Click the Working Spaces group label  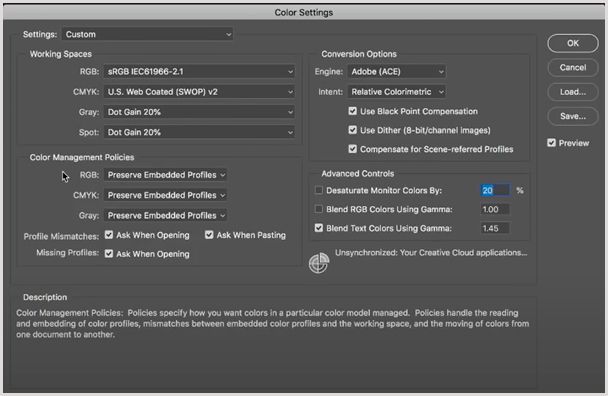[x=61, y=54]
